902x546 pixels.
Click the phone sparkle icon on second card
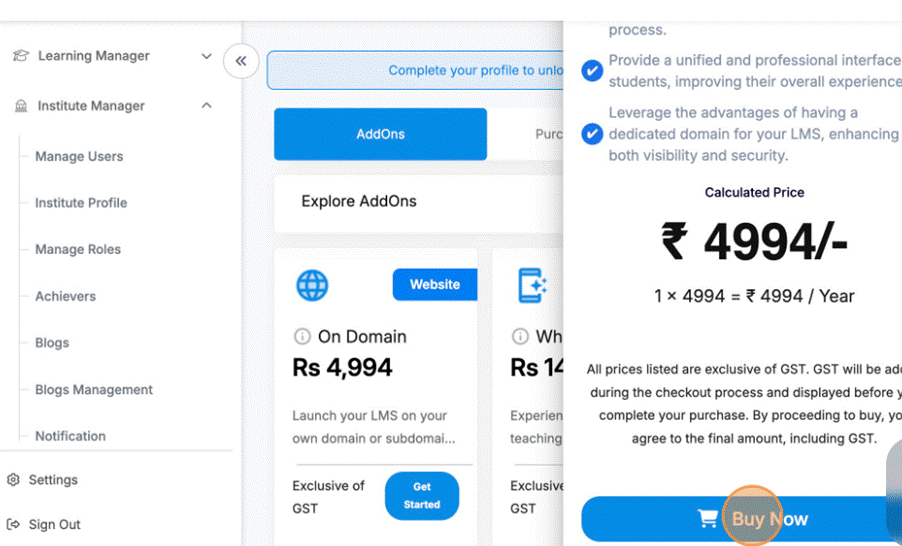pos(532,285)
